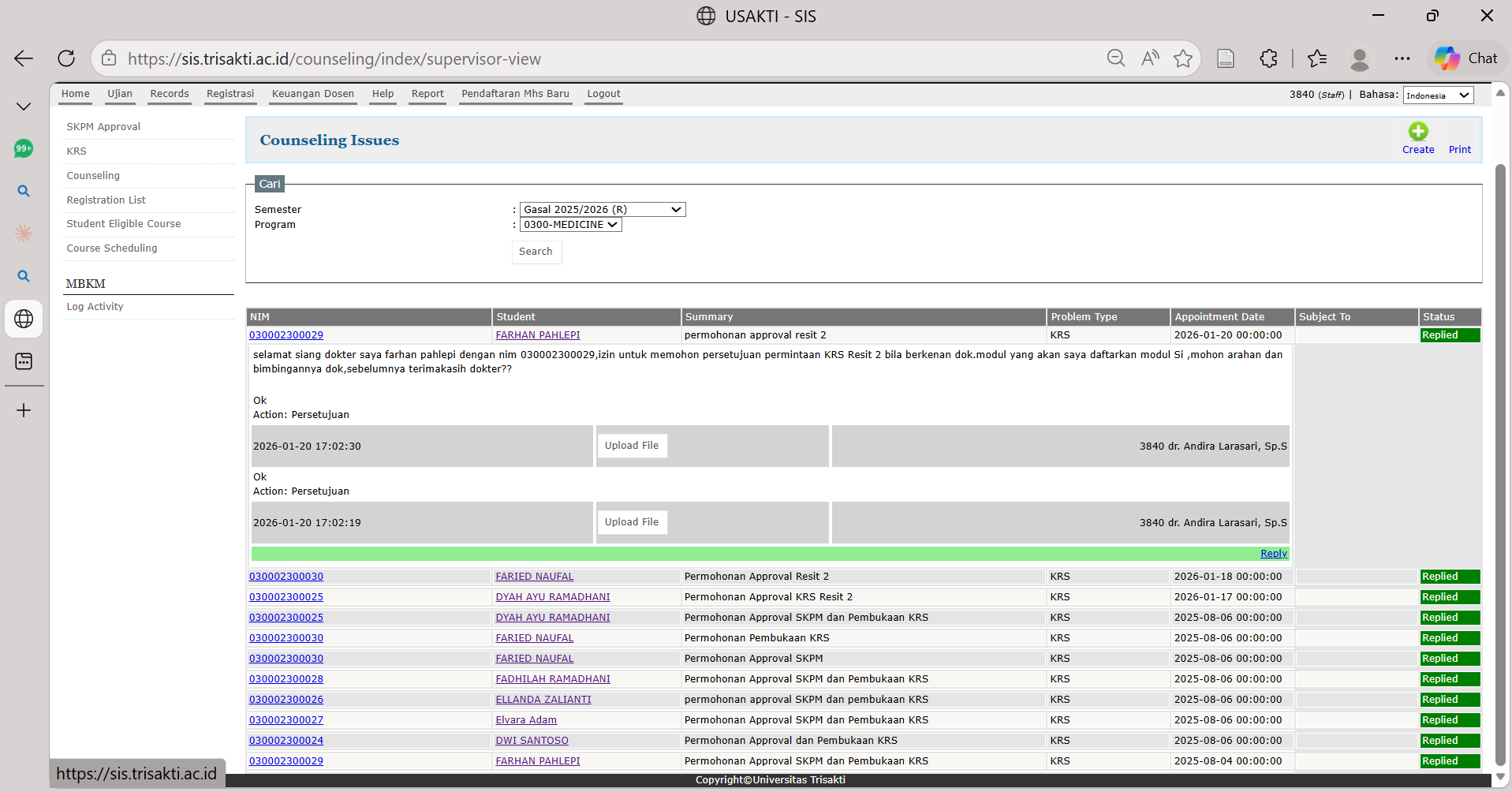Select Student Eligible Course in sidebar
1512x792 pixels.
(x=124, y=224)
